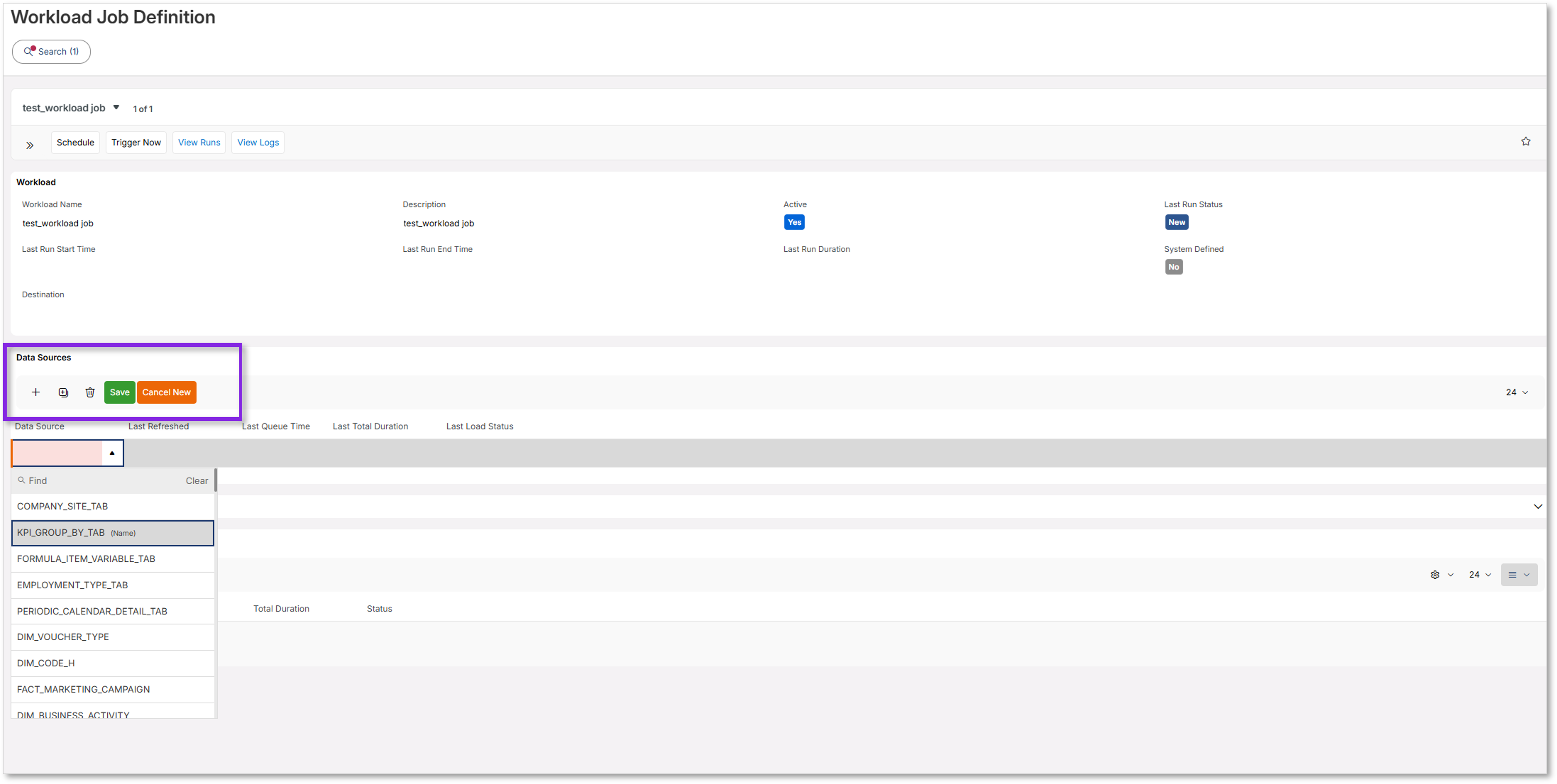Open the lower table page size 24 dropdown
Image resolution: width=1557 pixels, height=784 pixels.
[x=1480, y=575]
